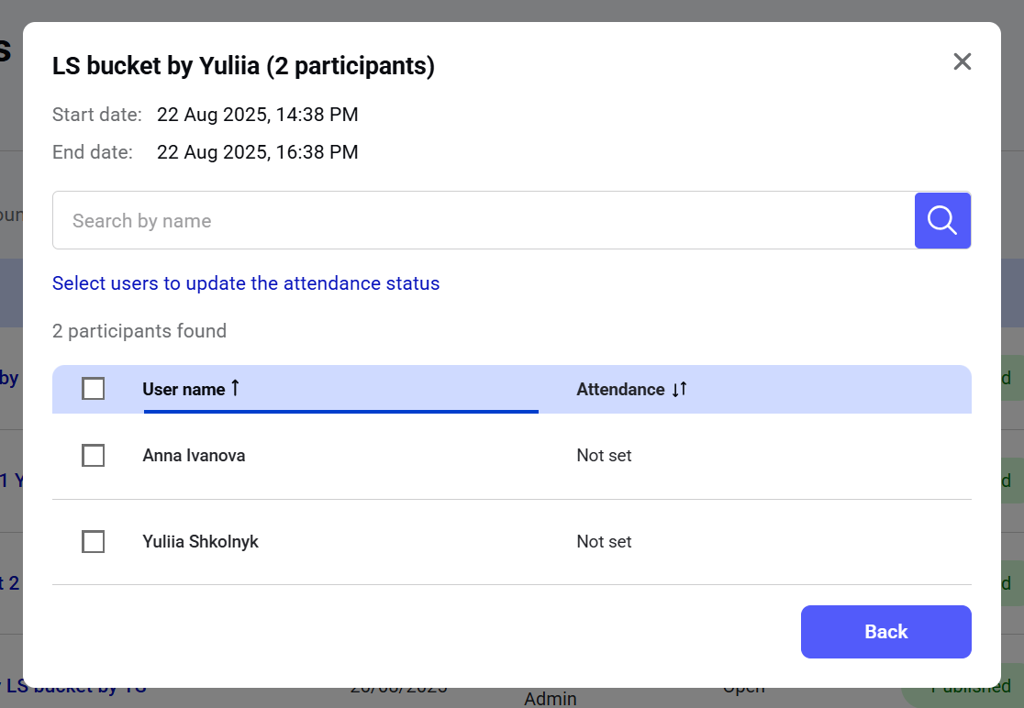Sort by User name column
The image size is (1024, 708).
tap(191, 389)
